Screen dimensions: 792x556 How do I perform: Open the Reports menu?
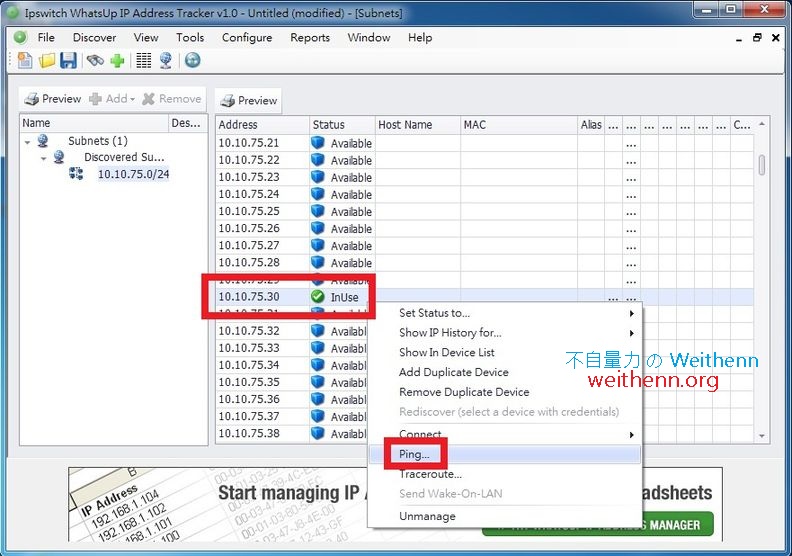(x=310, y=37)
